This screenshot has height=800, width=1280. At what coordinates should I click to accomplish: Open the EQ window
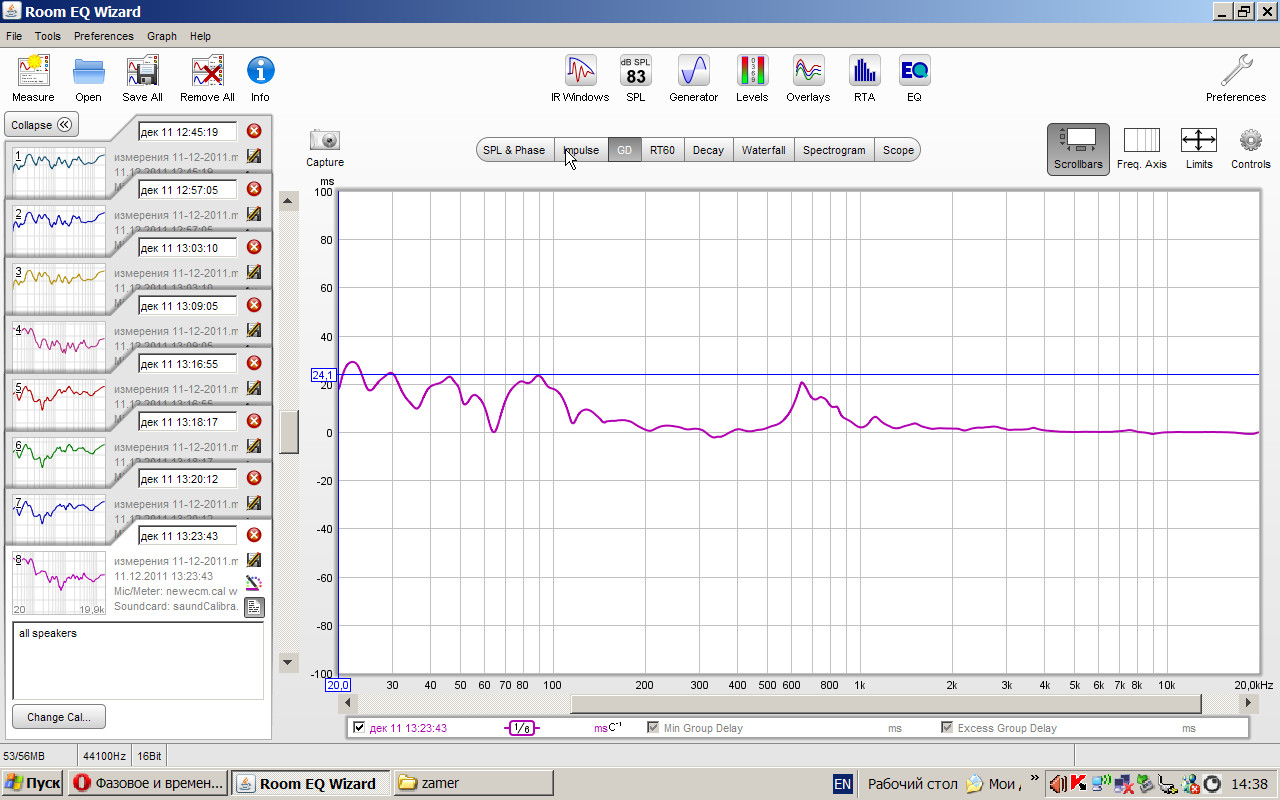tap(914, 79)
